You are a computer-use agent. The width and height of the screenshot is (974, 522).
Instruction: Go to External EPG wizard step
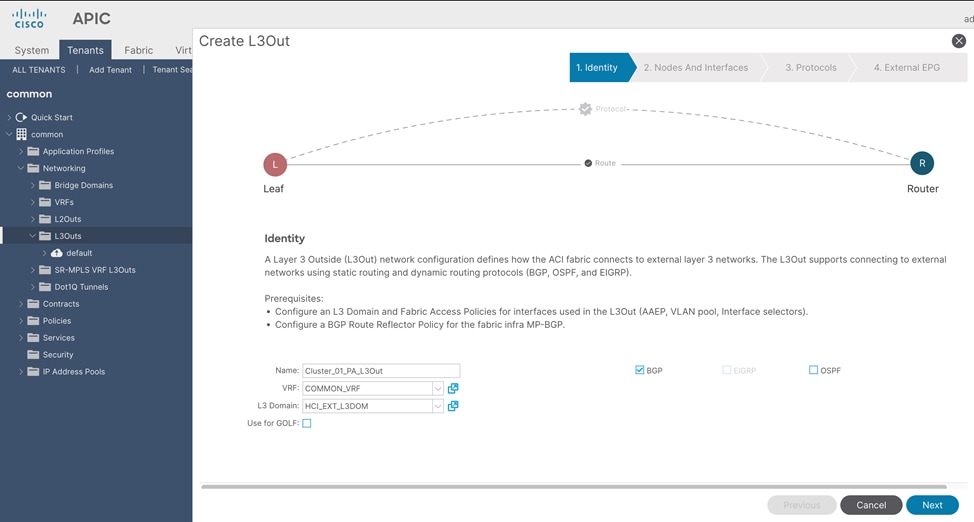tap(907, 68)
